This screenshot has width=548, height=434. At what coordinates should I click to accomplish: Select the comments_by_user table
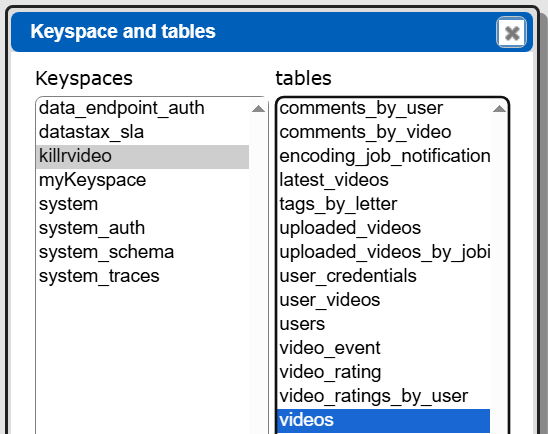[x=384, y=108]
